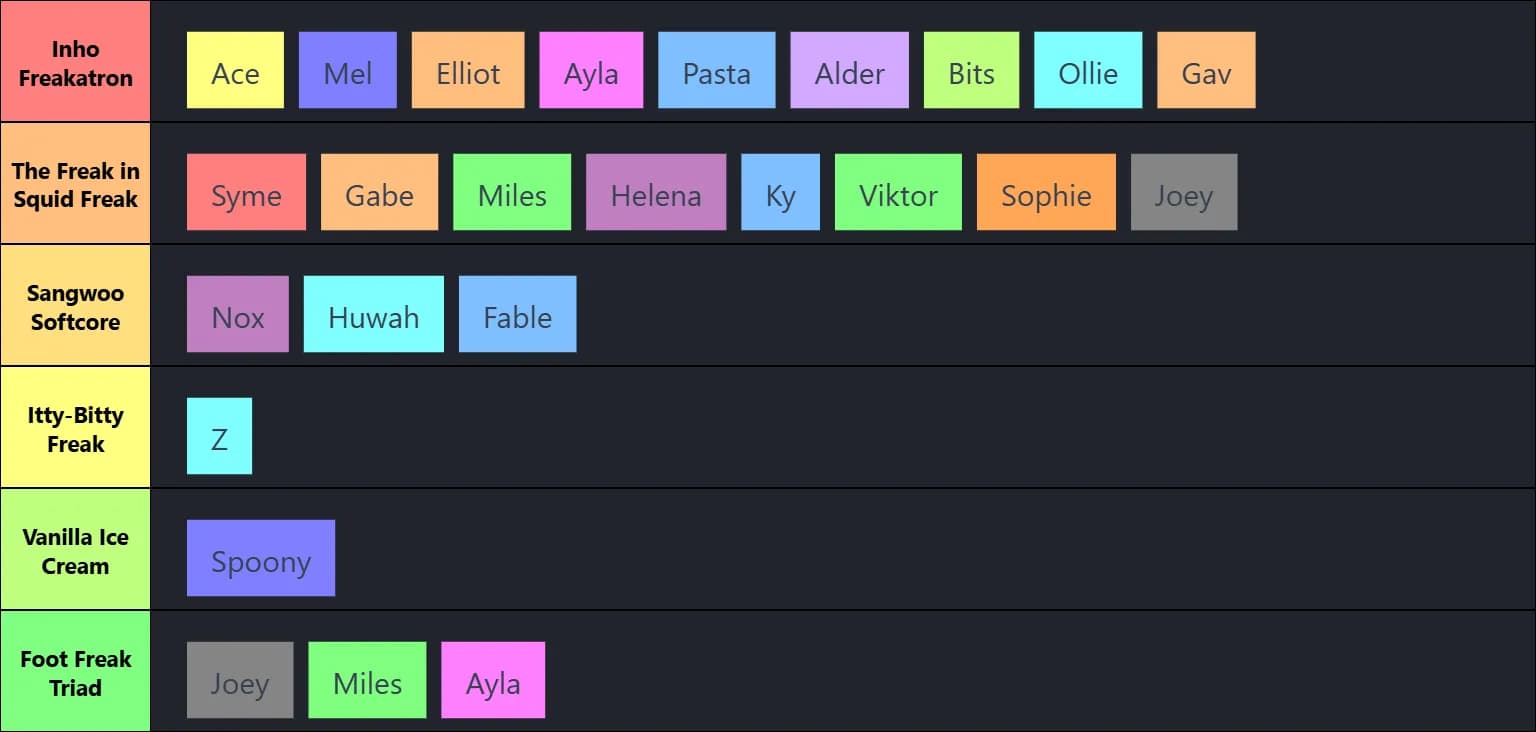
Task: Click the Inho Freakatron tier label
Action: (x=75, y=62)
